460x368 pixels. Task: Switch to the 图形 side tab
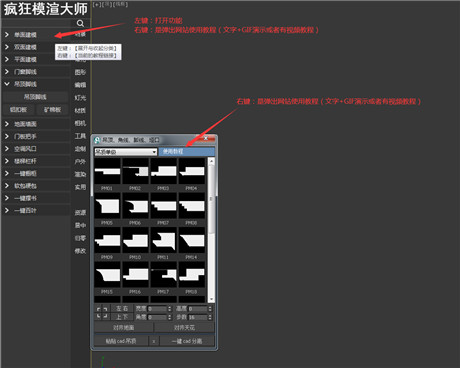pyautogui.click(x=80, y=72)
